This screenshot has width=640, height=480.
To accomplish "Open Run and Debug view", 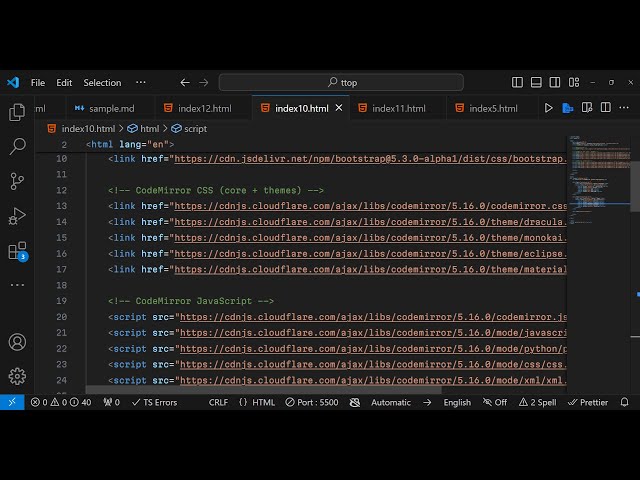I will pyautogui.click(x=17, y=216).
